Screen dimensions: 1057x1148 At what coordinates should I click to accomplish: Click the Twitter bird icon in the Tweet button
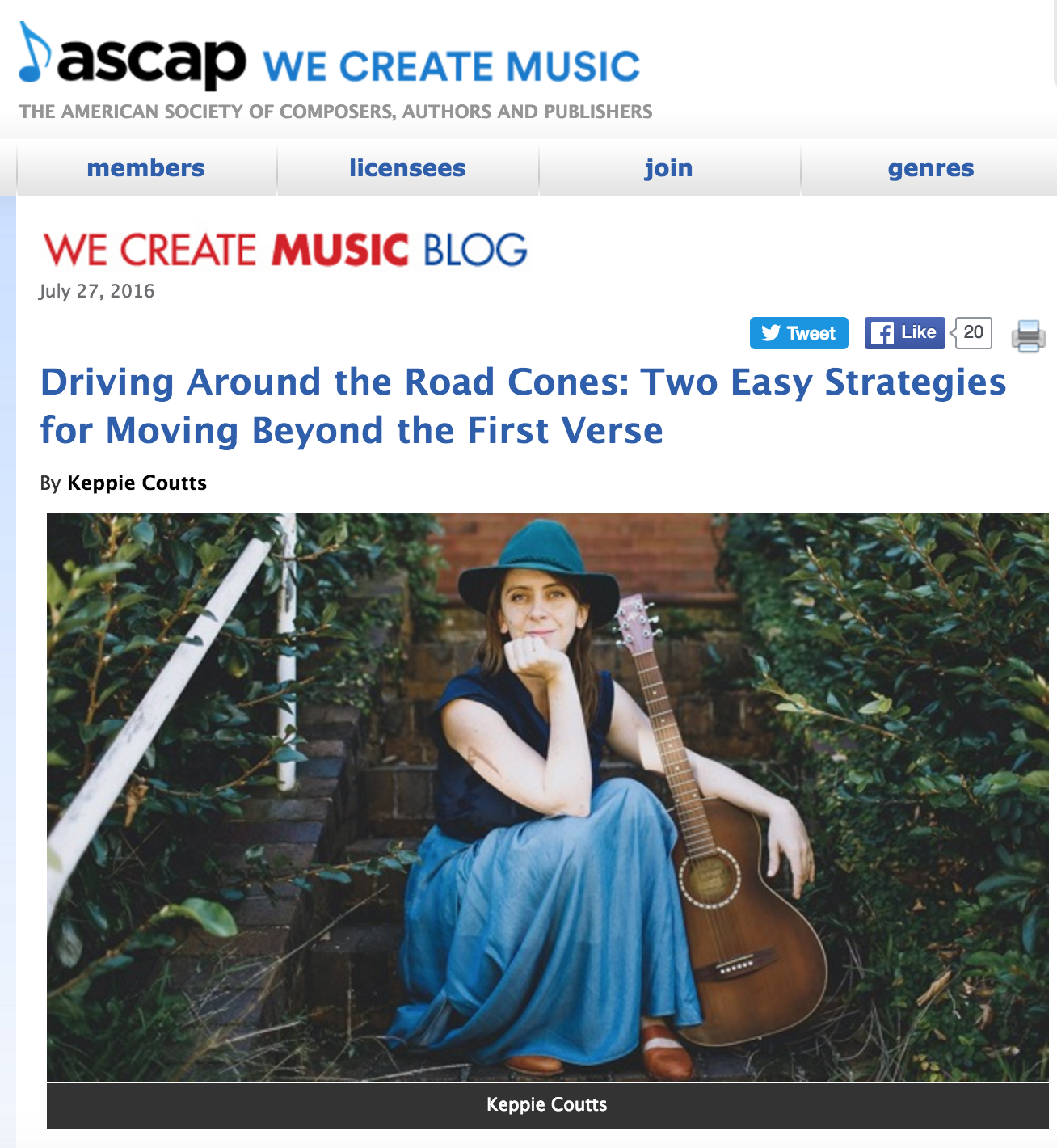coord(771,333)
